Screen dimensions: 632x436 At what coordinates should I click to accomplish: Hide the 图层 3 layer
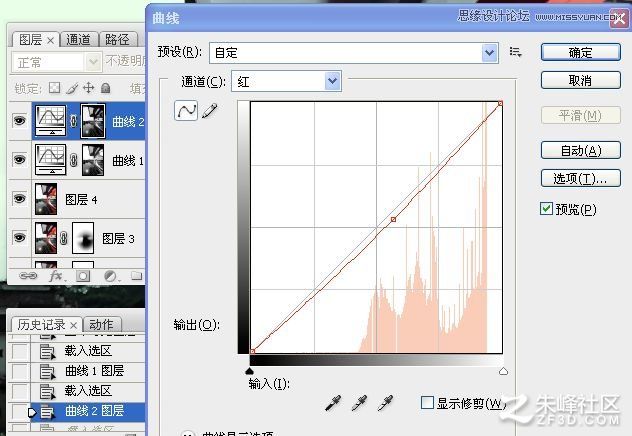[19, 238]
